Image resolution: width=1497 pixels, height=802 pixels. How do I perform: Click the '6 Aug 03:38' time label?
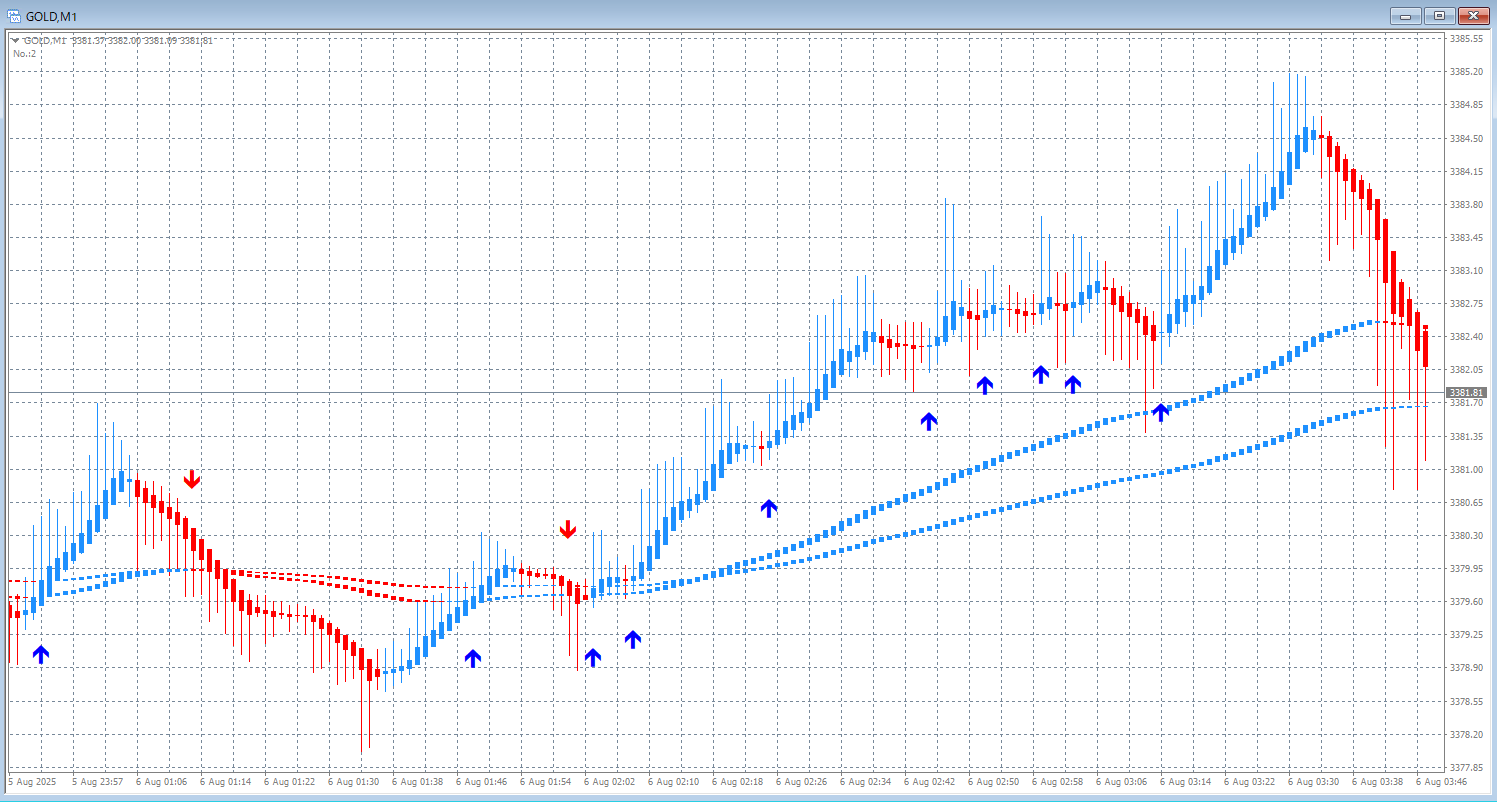tap(1377, 781)
